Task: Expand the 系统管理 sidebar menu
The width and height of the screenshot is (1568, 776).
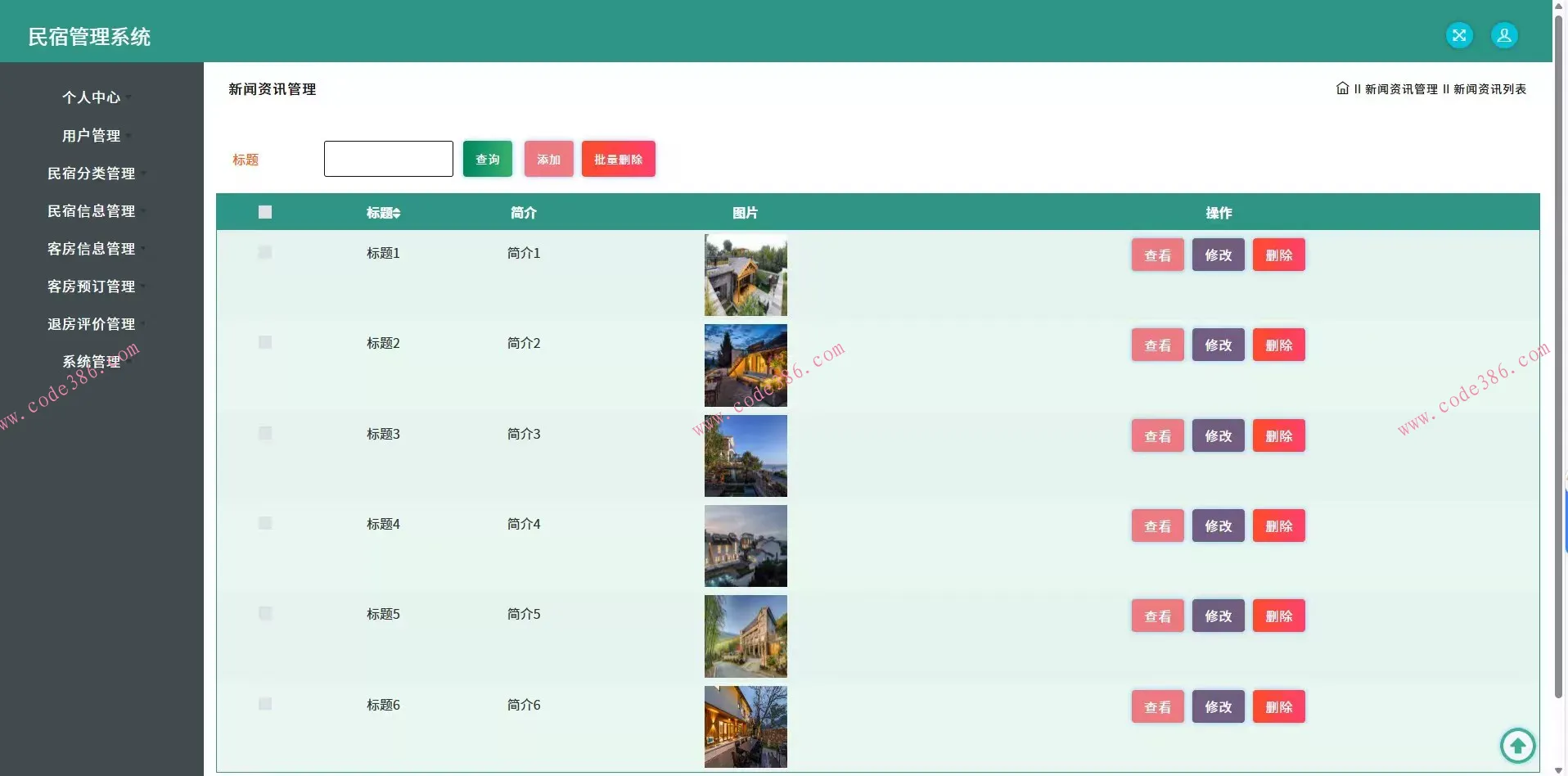Action: 92,362
